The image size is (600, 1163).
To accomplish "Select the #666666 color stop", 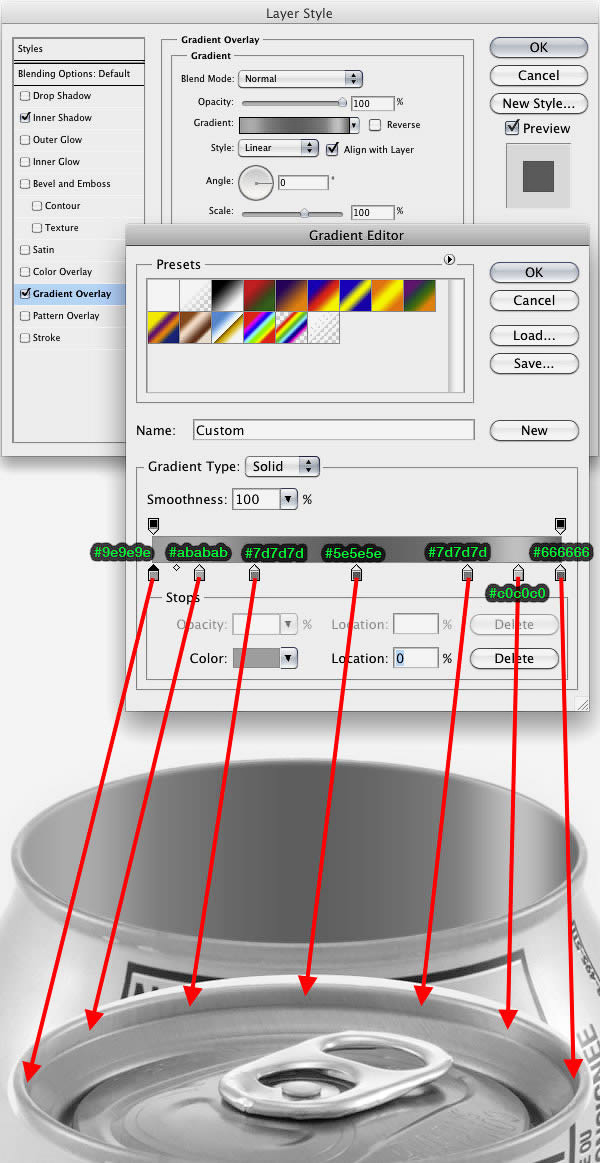I will [x=561, y=573].
